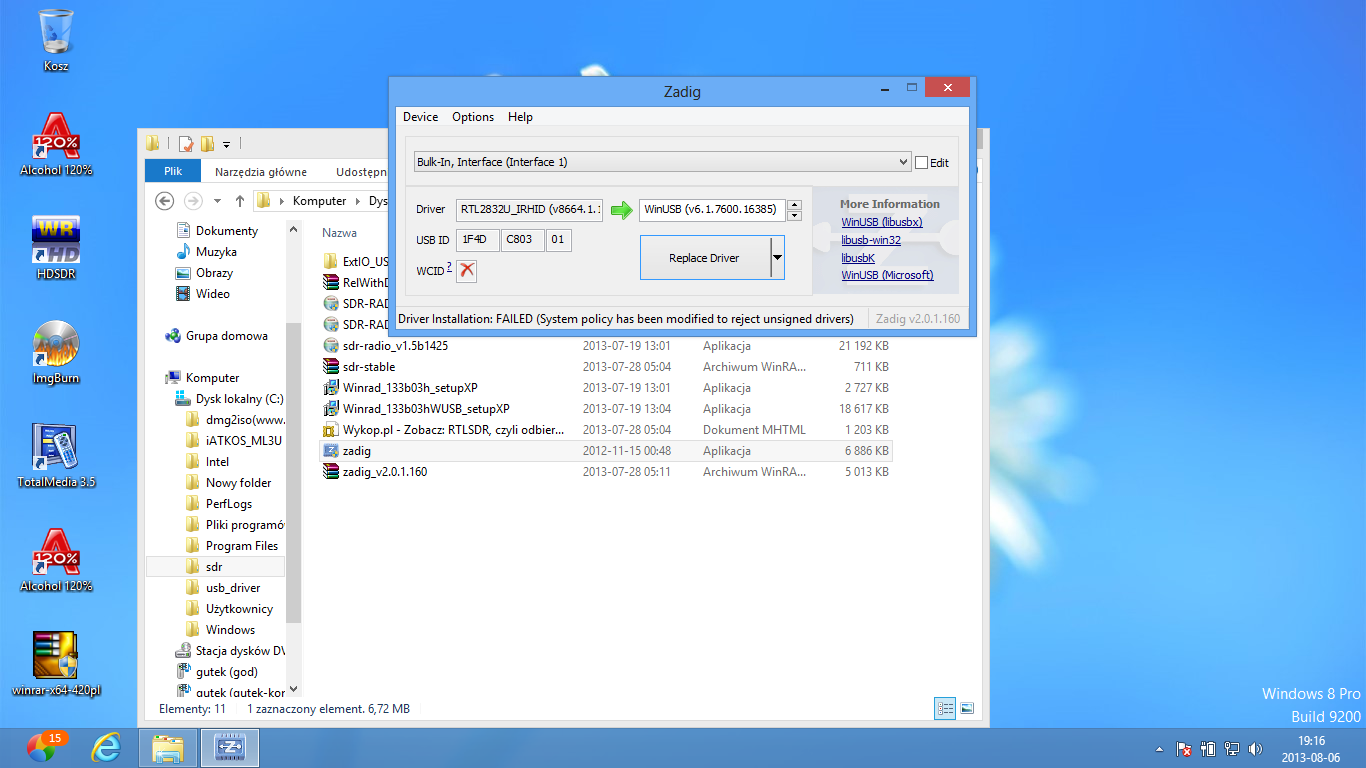Enable the Edit checkbox in Zadig
Screen dimensions: 1366x768
(921, 162)
